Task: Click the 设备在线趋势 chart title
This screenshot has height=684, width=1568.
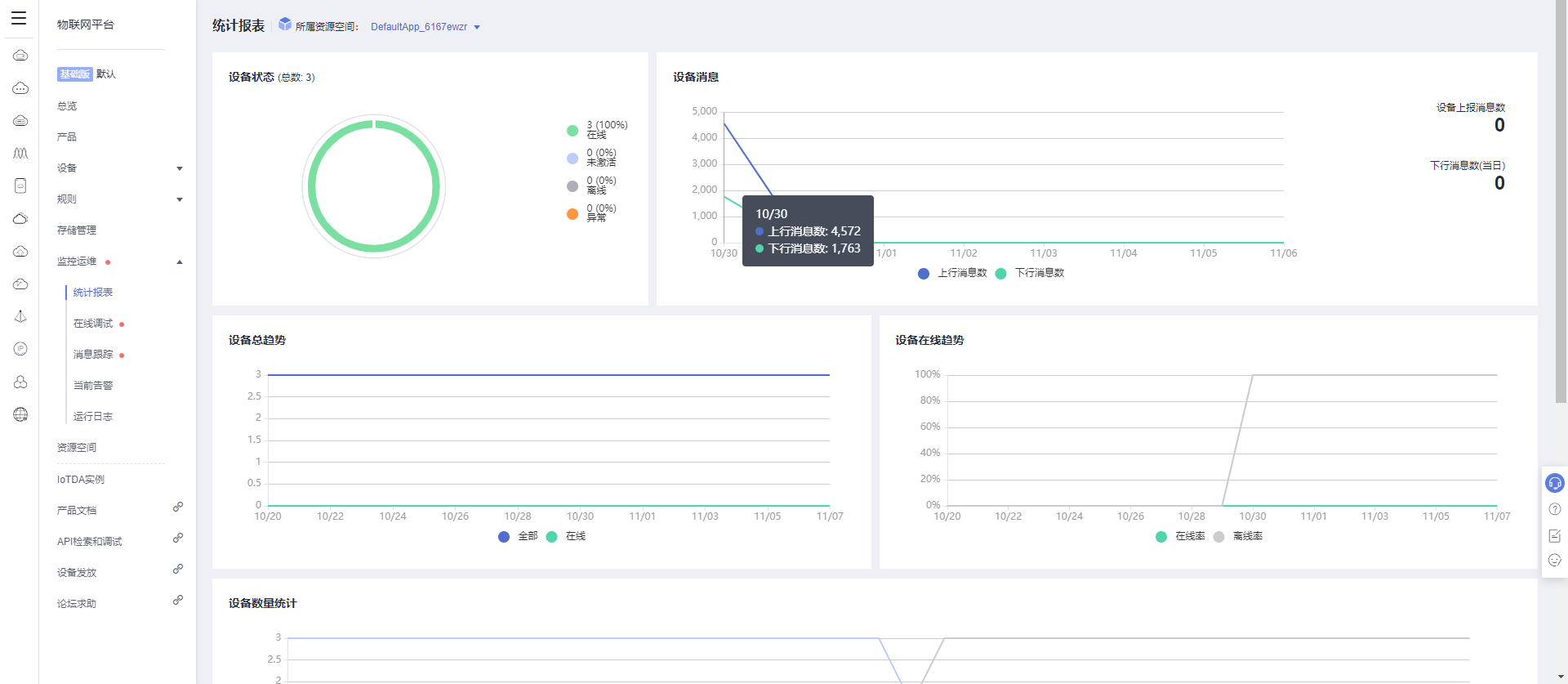Action: point(929,340)
